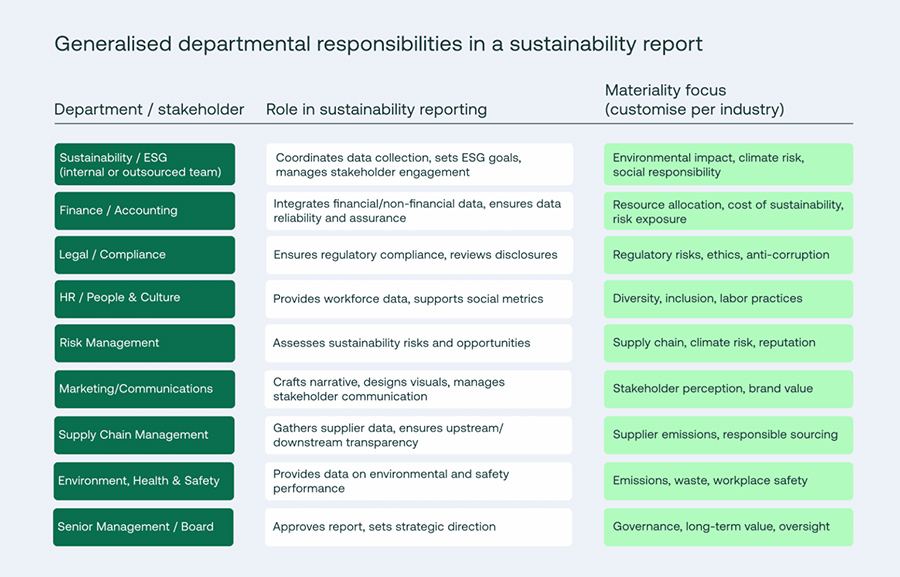Click the 'Assesses sustainability risks and opportunities' box
Screen dimensions: 900x577
coord(418,343)
